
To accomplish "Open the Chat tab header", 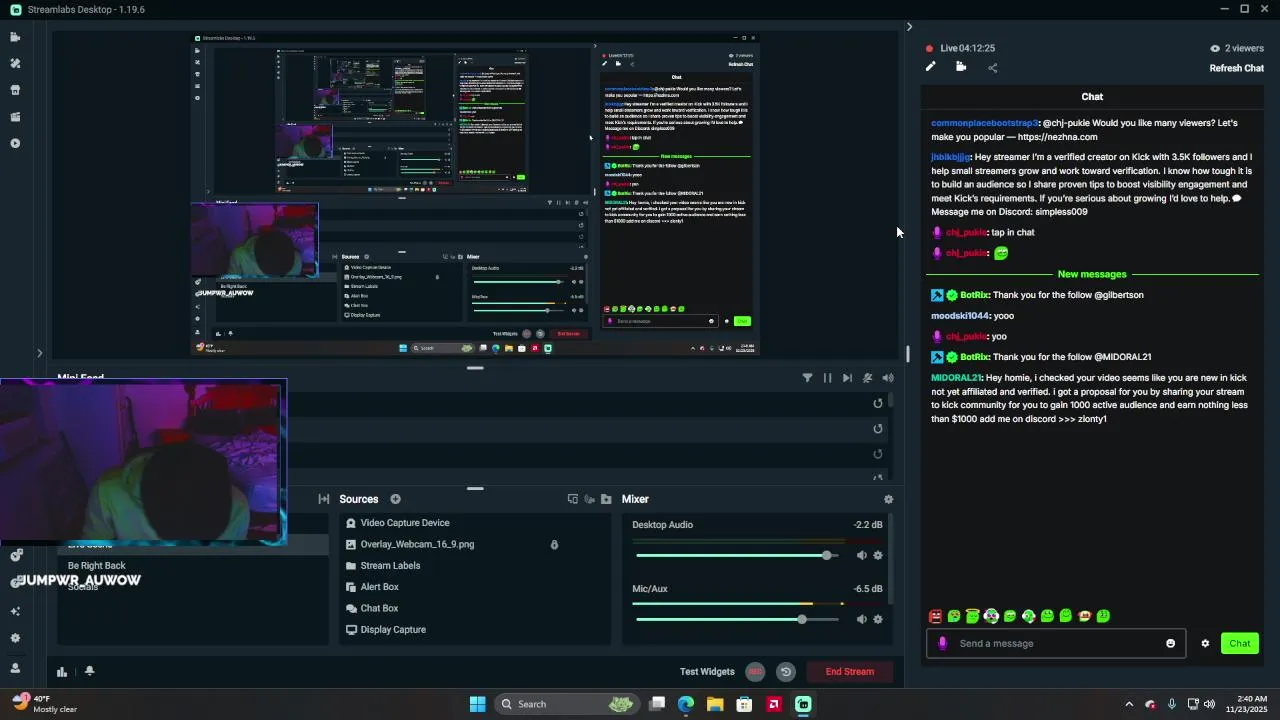I will [x=1092, y=97].
